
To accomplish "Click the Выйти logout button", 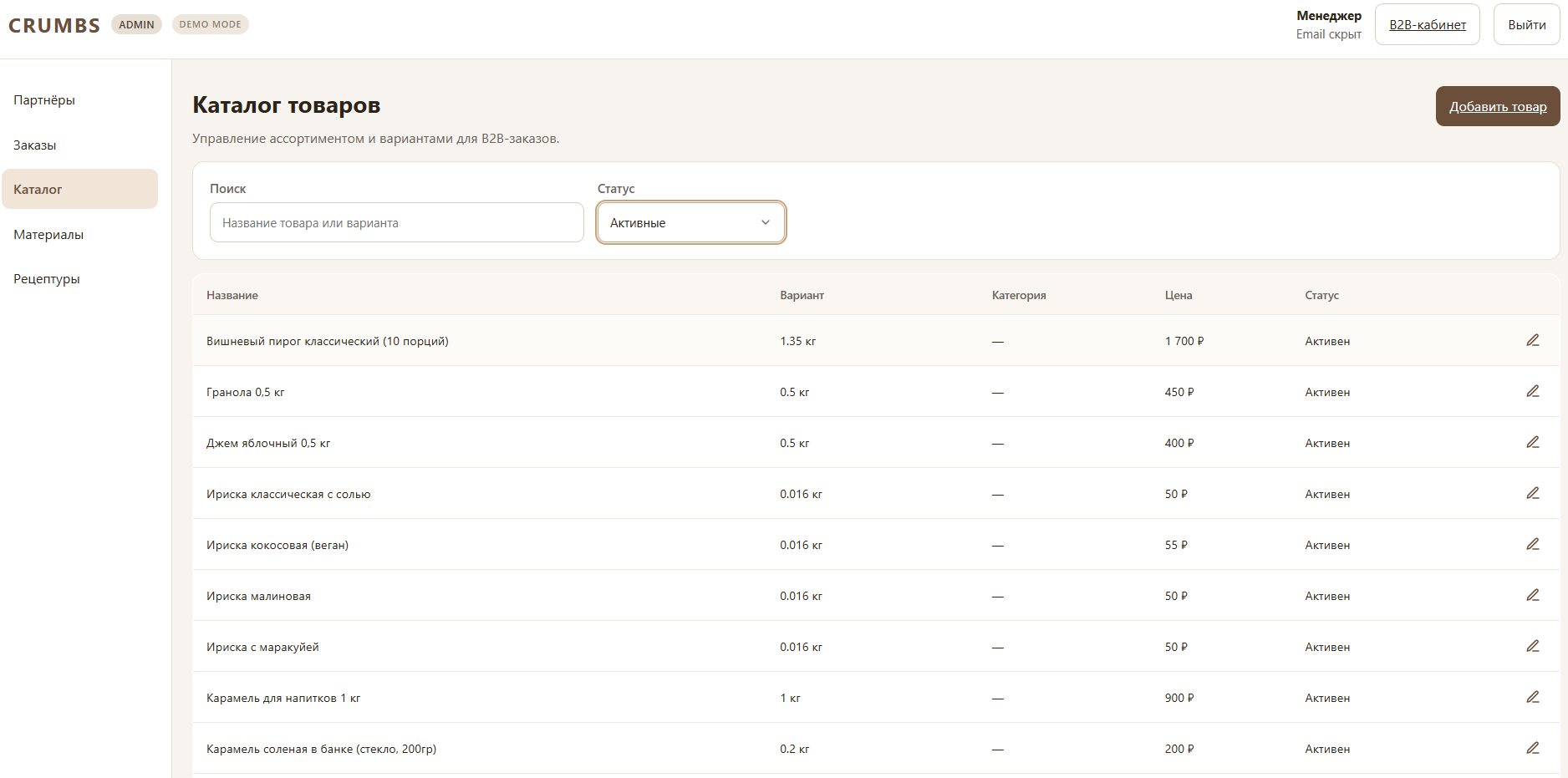I will [1526, 24].
